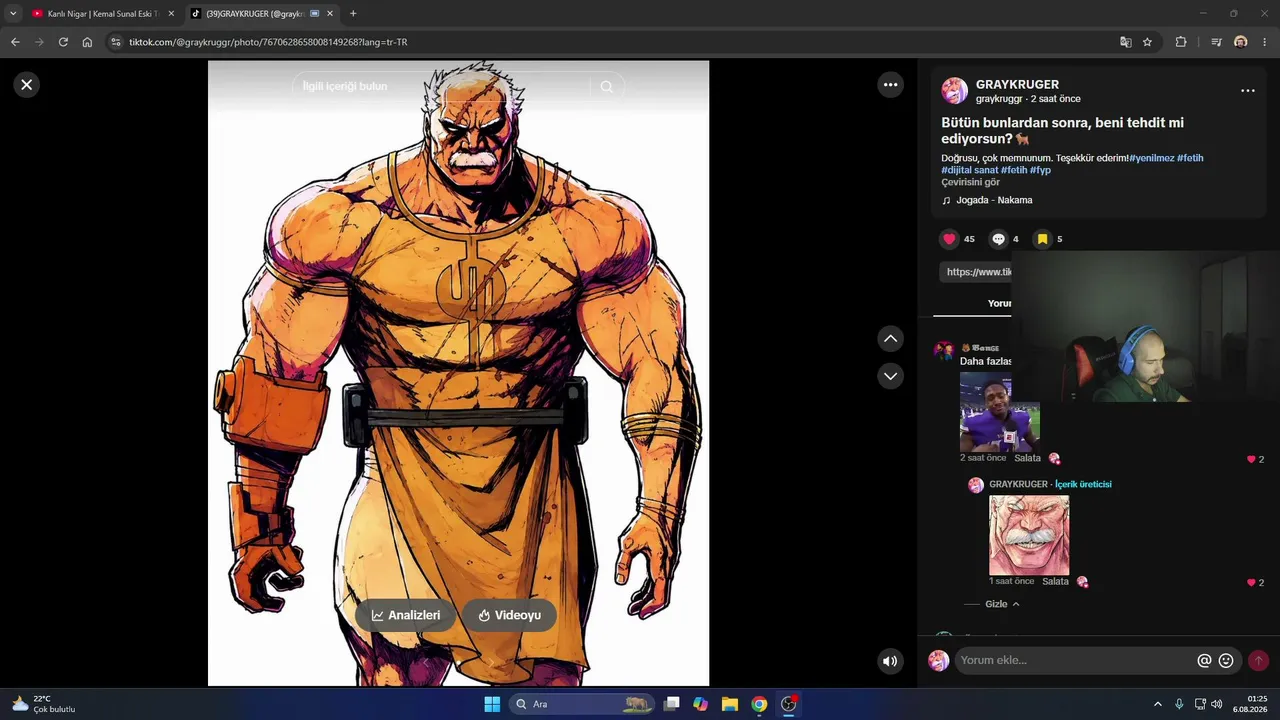The width and height of the screenshot is (1280, 720).
Task: Focus the İlgili içeriği bulun search field
Action: 440,87
